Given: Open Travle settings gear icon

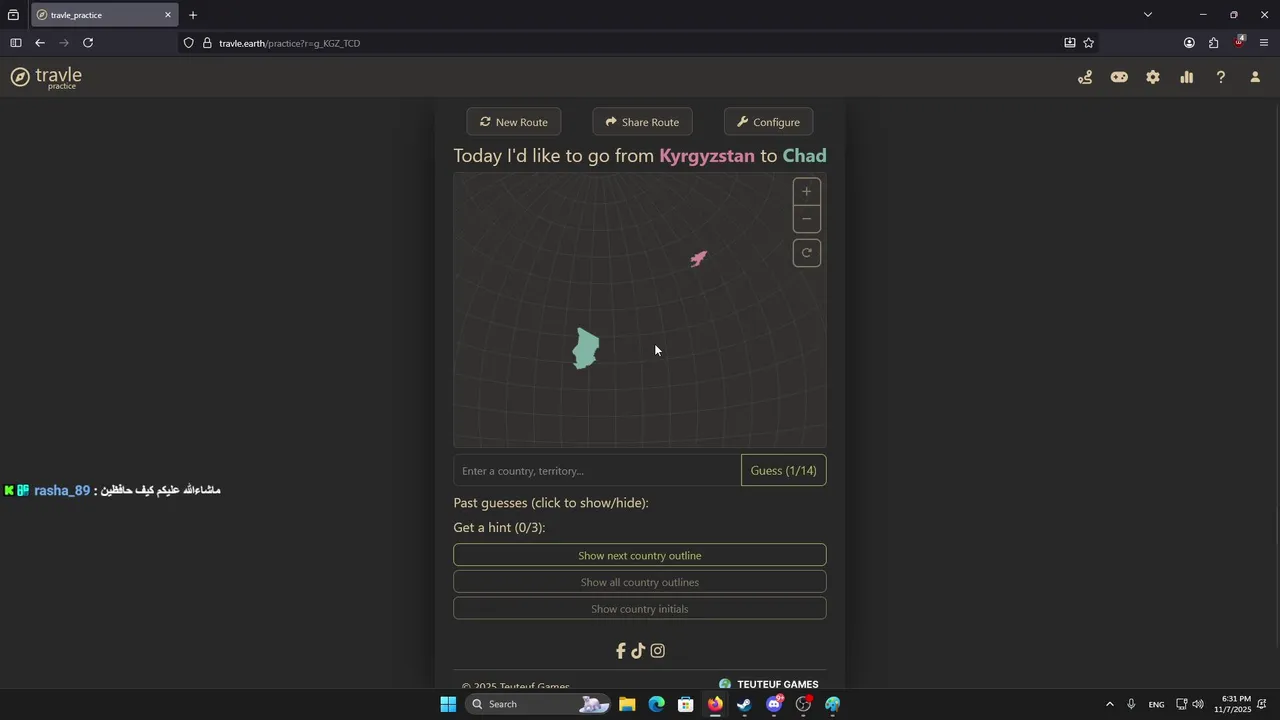Looking at the screenshot, I should pos(1153,77).
